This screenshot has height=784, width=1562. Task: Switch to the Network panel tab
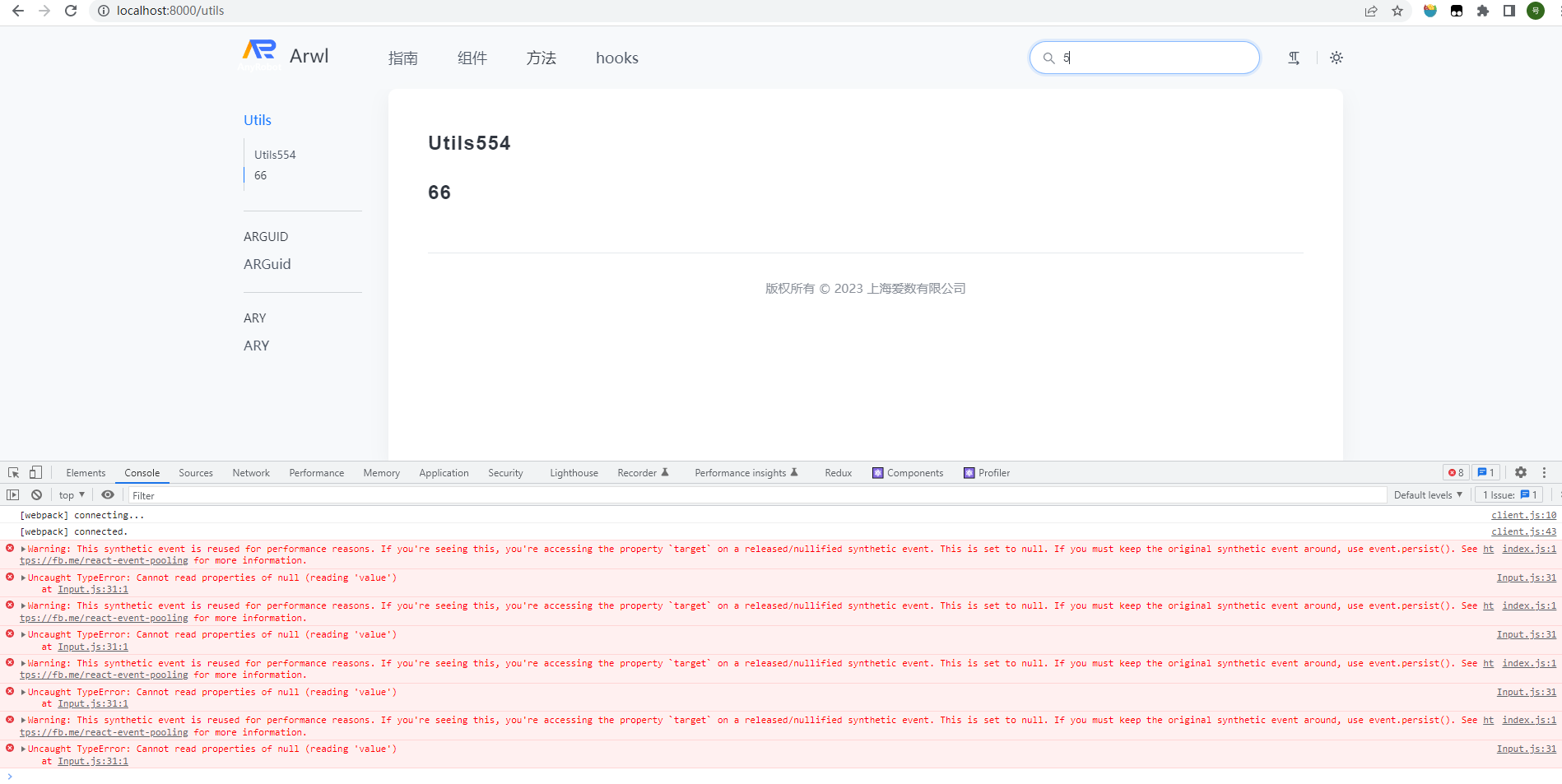(x=250, y=472)
